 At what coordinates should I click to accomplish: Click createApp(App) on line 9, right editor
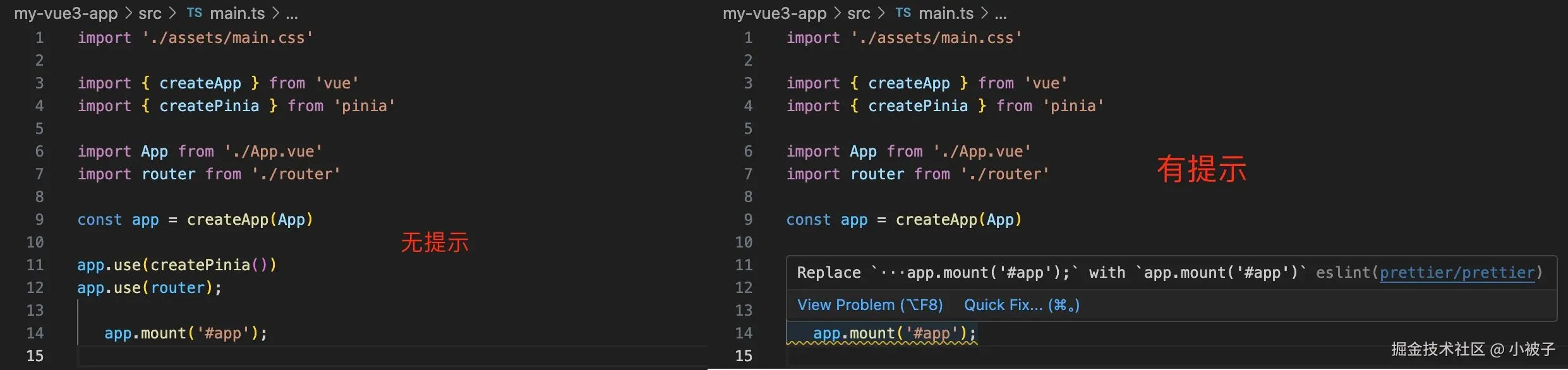958,220
